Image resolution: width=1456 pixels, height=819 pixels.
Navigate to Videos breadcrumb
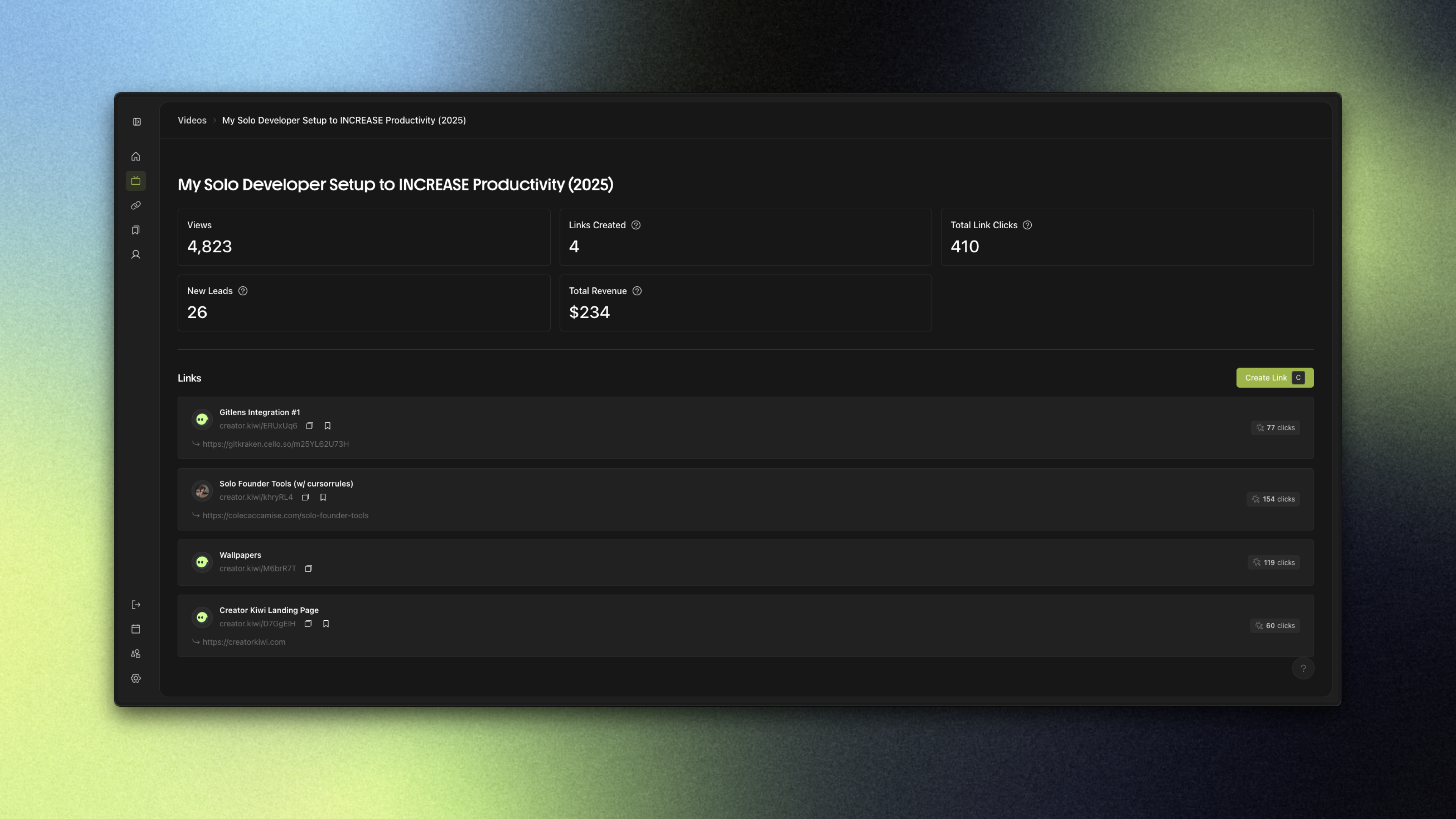point(192,121)
